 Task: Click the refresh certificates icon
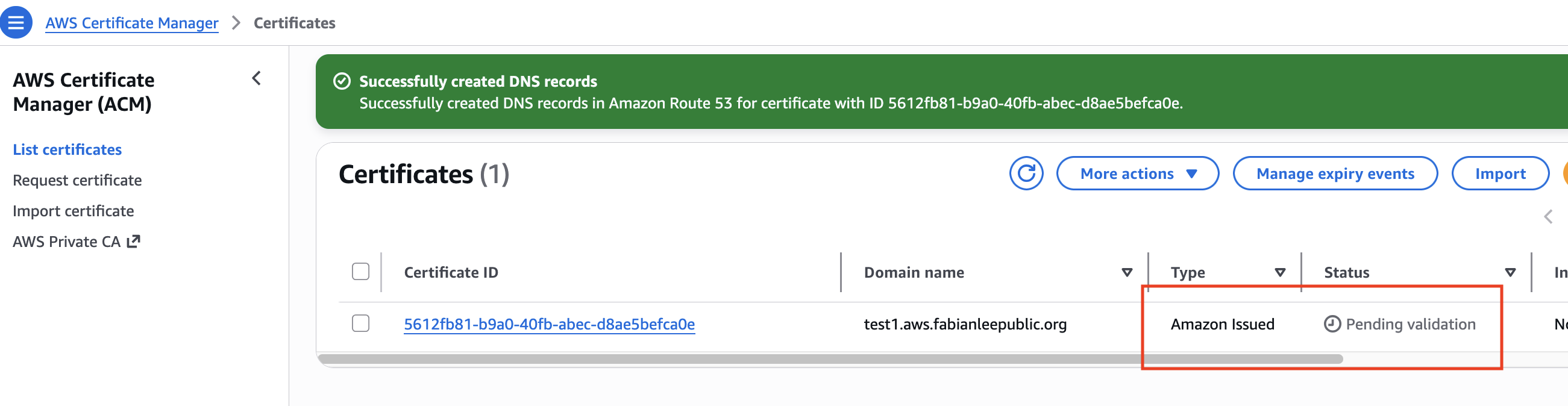click(x=1026, y=173)
